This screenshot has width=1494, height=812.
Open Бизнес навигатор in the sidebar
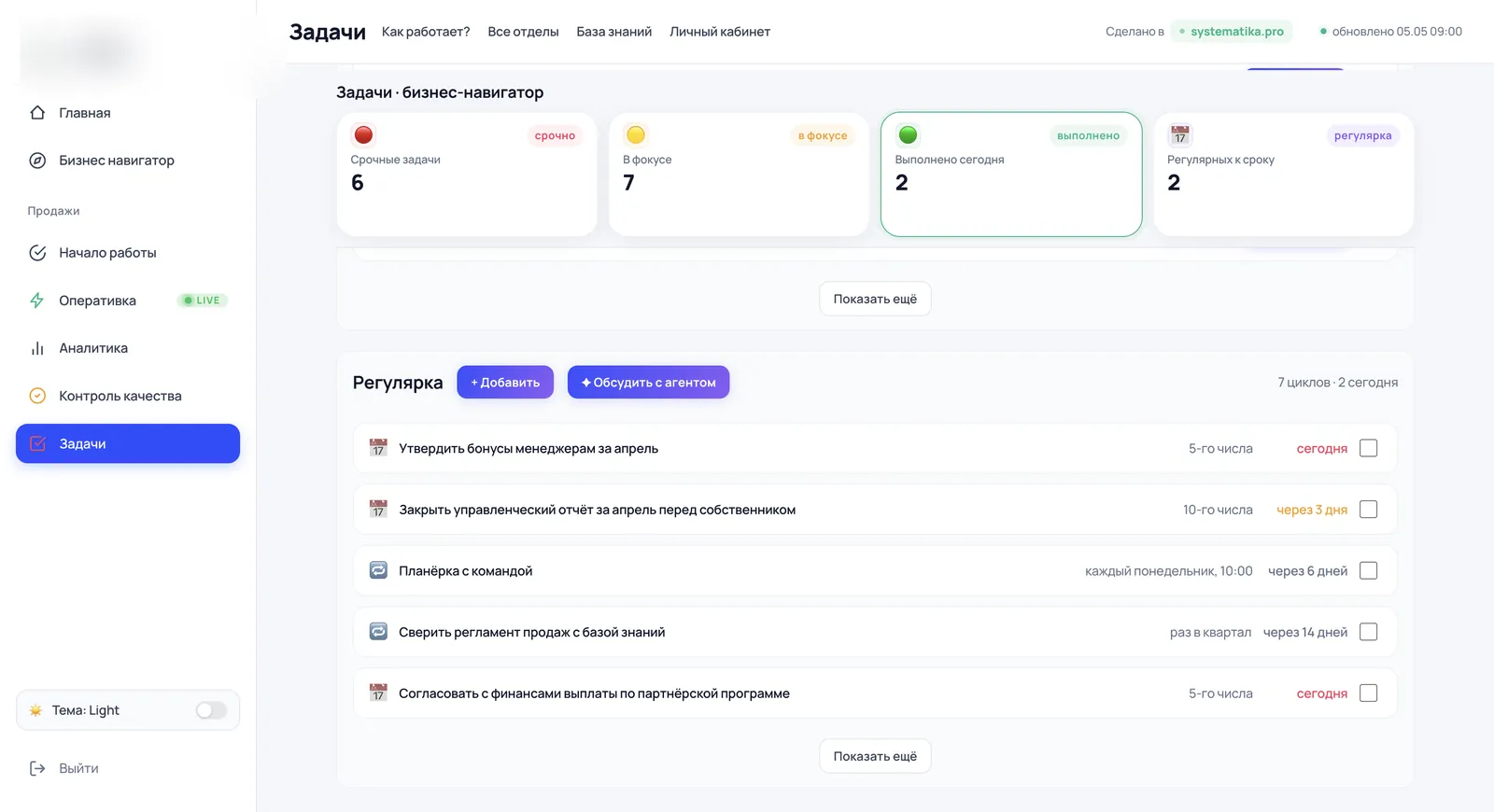point(128,161)
